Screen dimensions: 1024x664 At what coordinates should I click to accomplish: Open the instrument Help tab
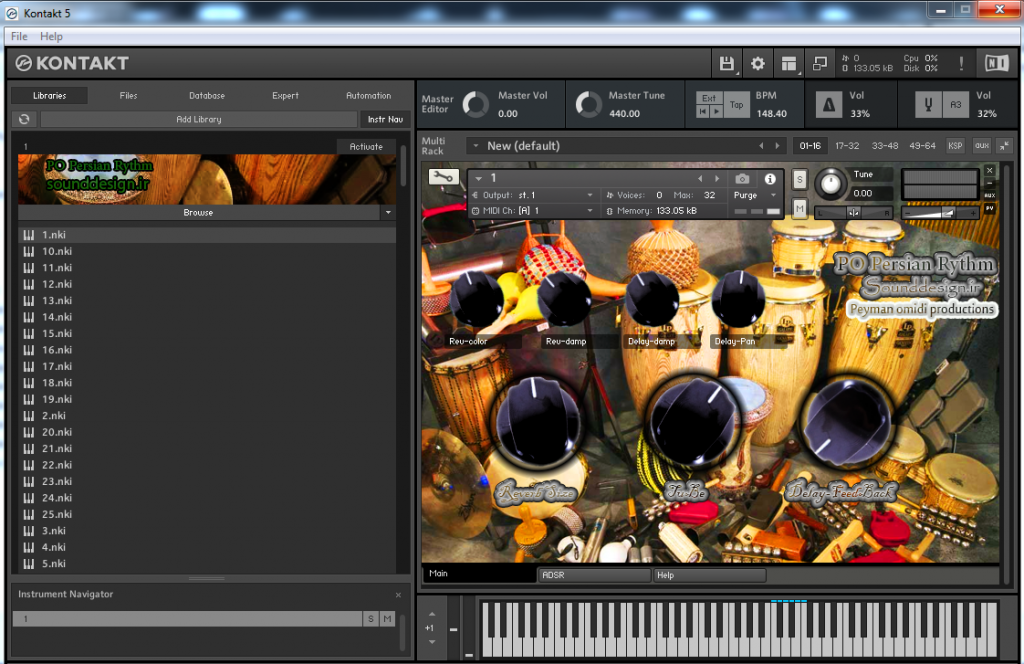pyautogui.click(x=709, y=575)
